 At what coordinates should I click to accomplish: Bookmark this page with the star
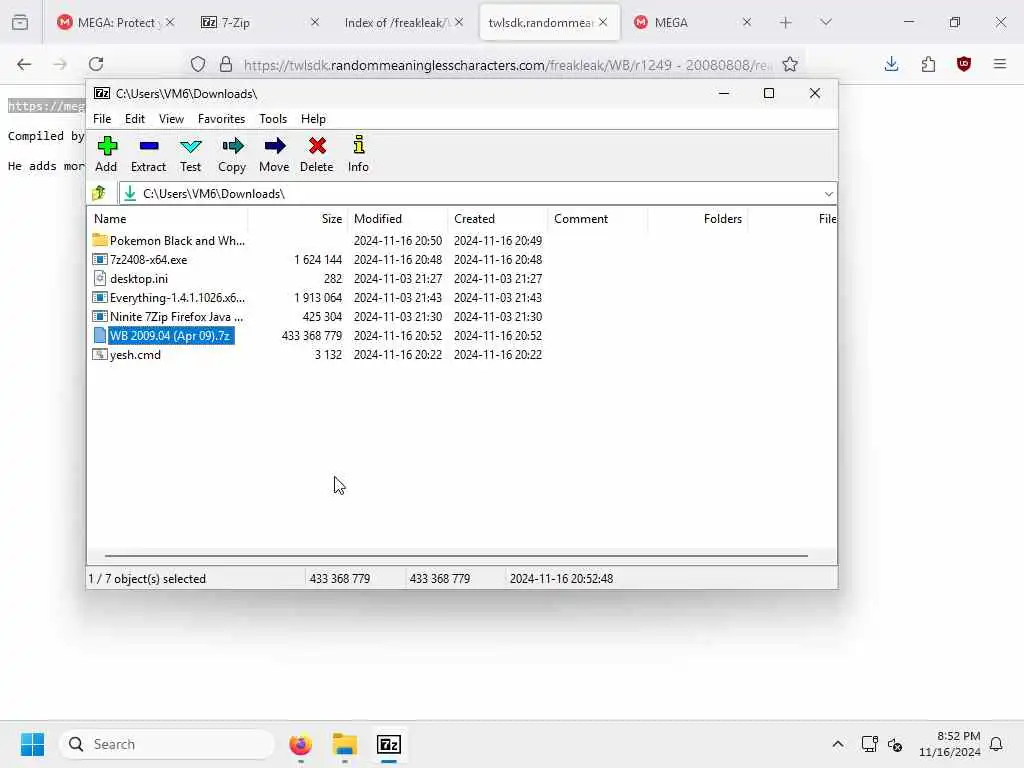(x=790, y=64)
